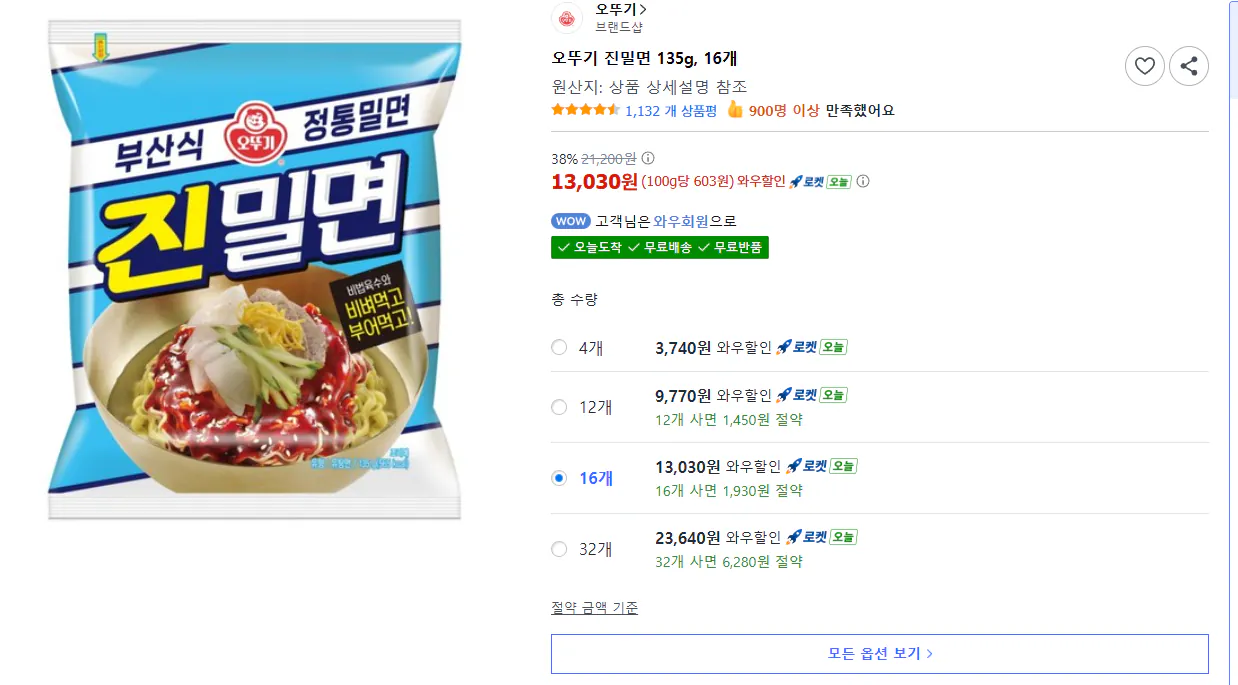Click the info icon next to 로켓 delivery

coord(862,182)
